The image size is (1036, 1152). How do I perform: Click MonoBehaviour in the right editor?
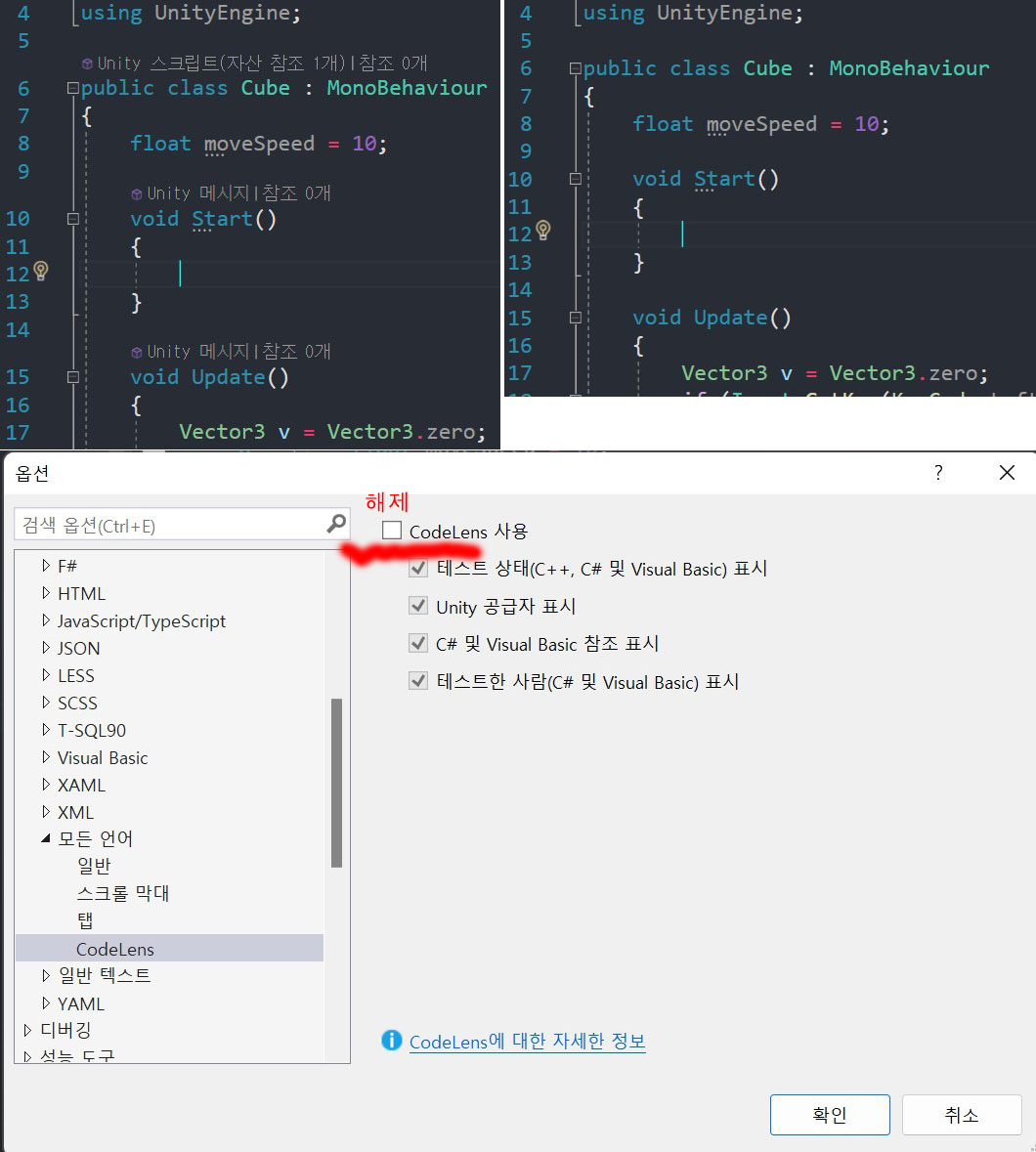pyautogui.click(x=909, y=68)
